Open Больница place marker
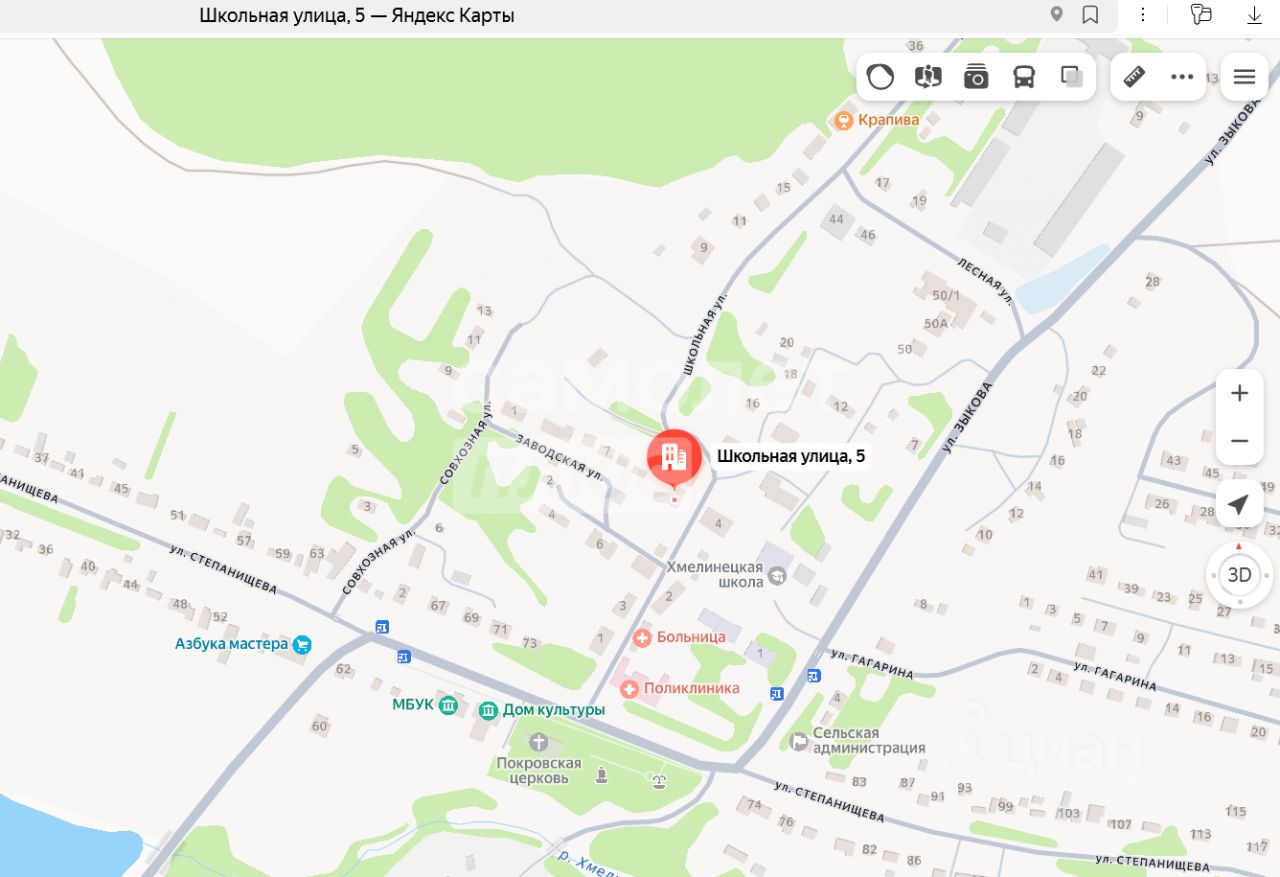The width and height of the screenshot is (1280, 877). click(680, 637)
